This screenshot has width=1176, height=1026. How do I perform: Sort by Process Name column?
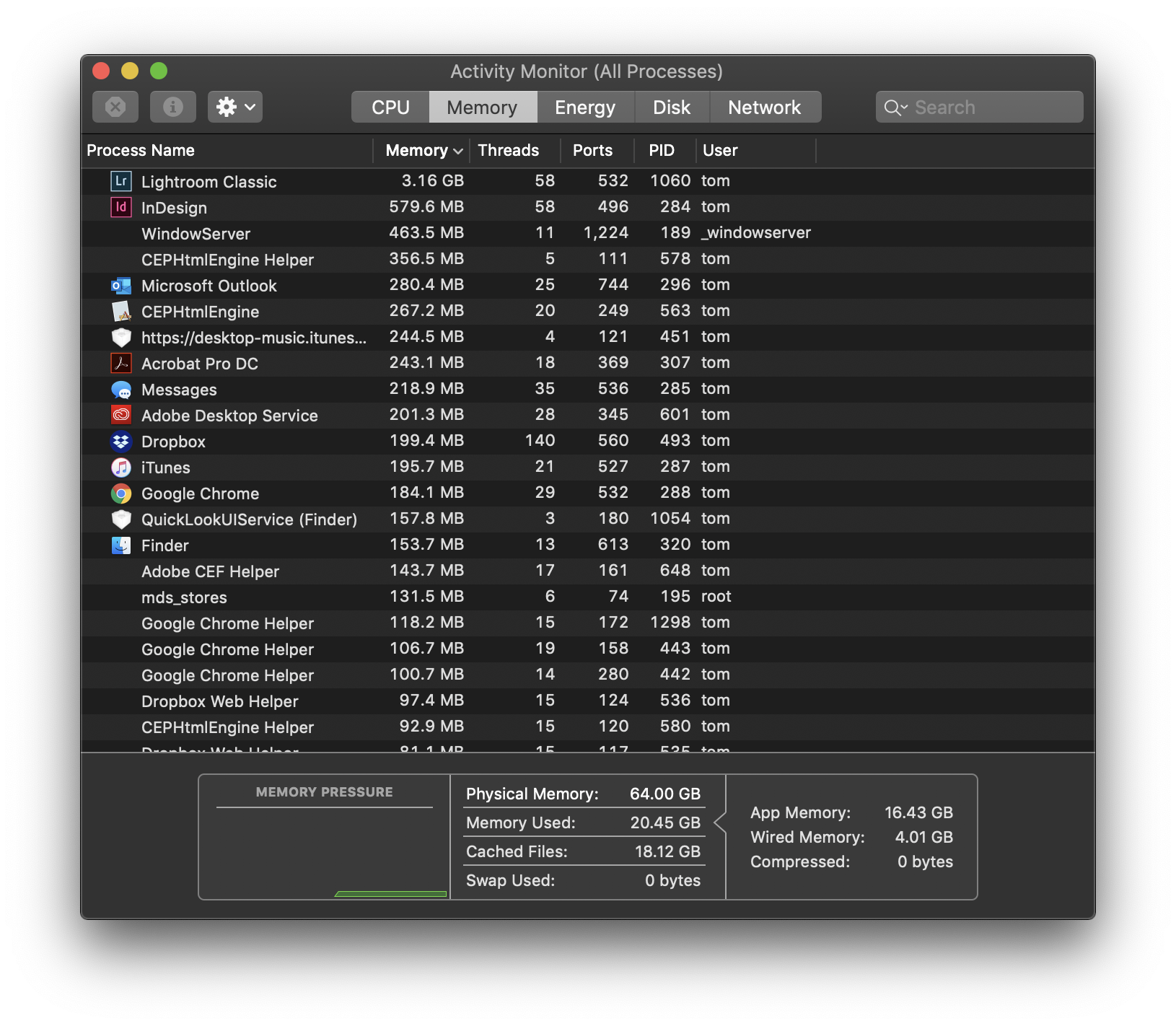coord(227,150)
